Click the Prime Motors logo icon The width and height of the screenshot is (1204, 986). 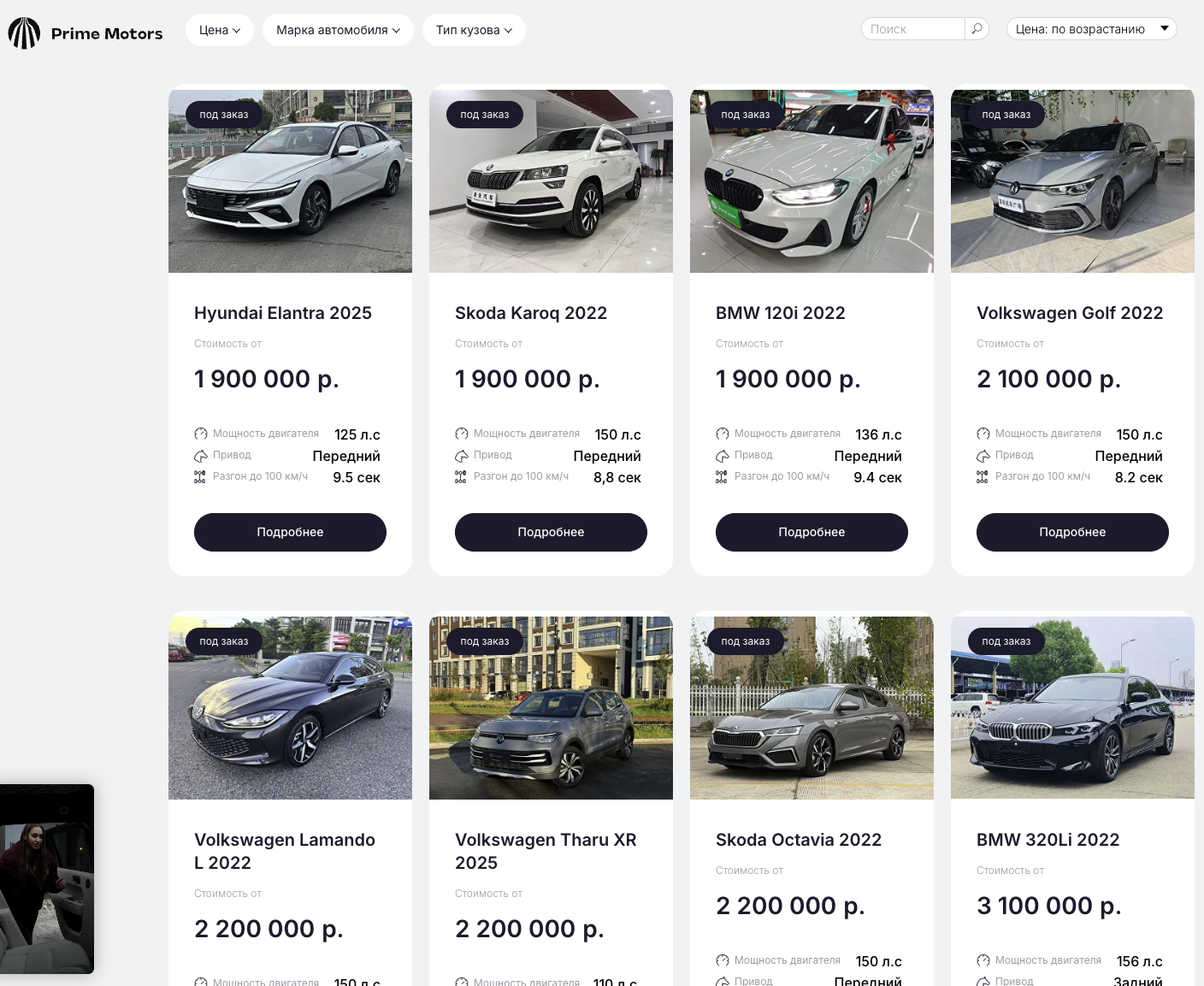pos(24,33)
